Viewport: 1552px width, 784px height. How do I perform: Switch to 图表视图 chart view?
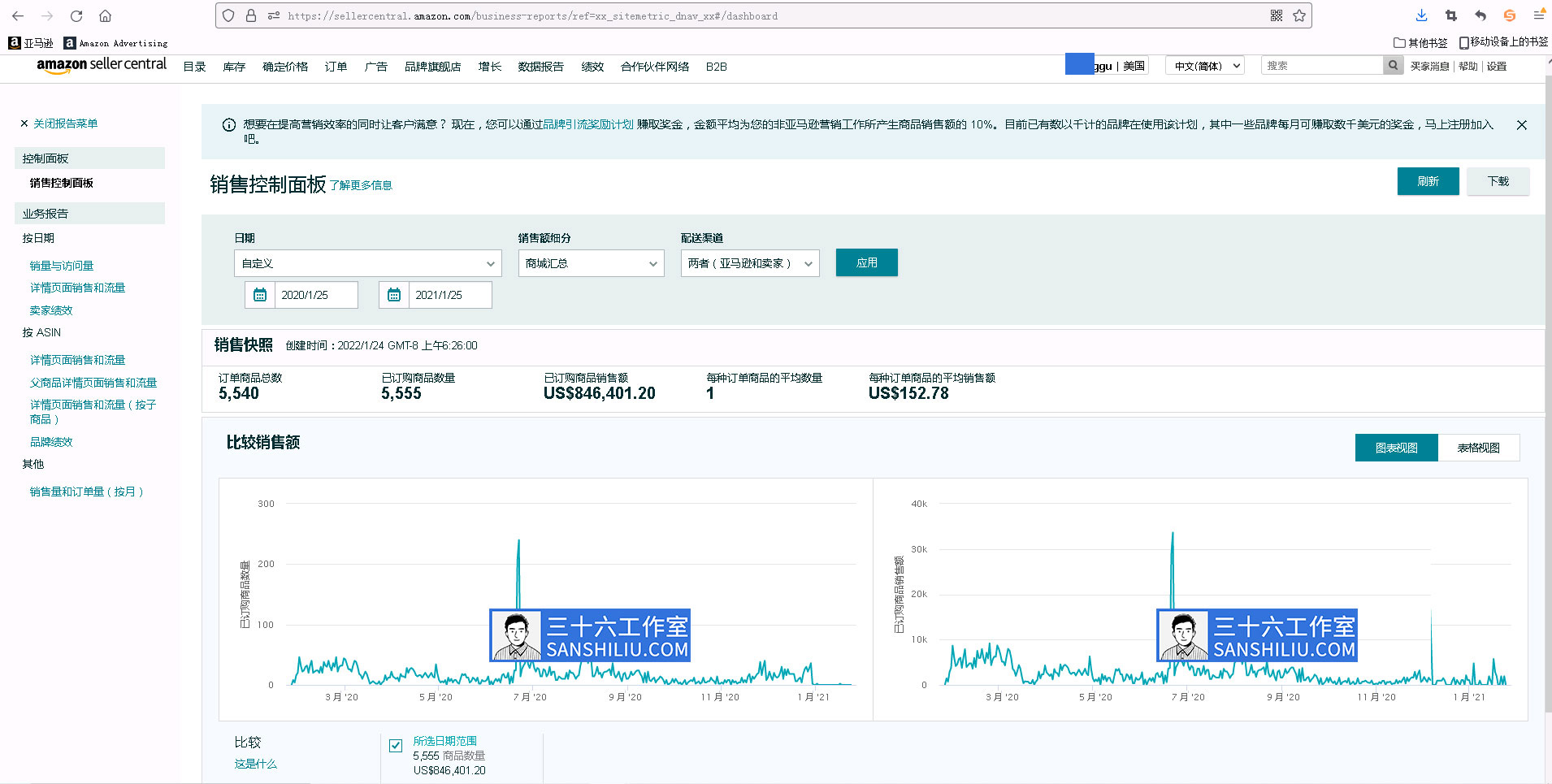point(1397,448)
